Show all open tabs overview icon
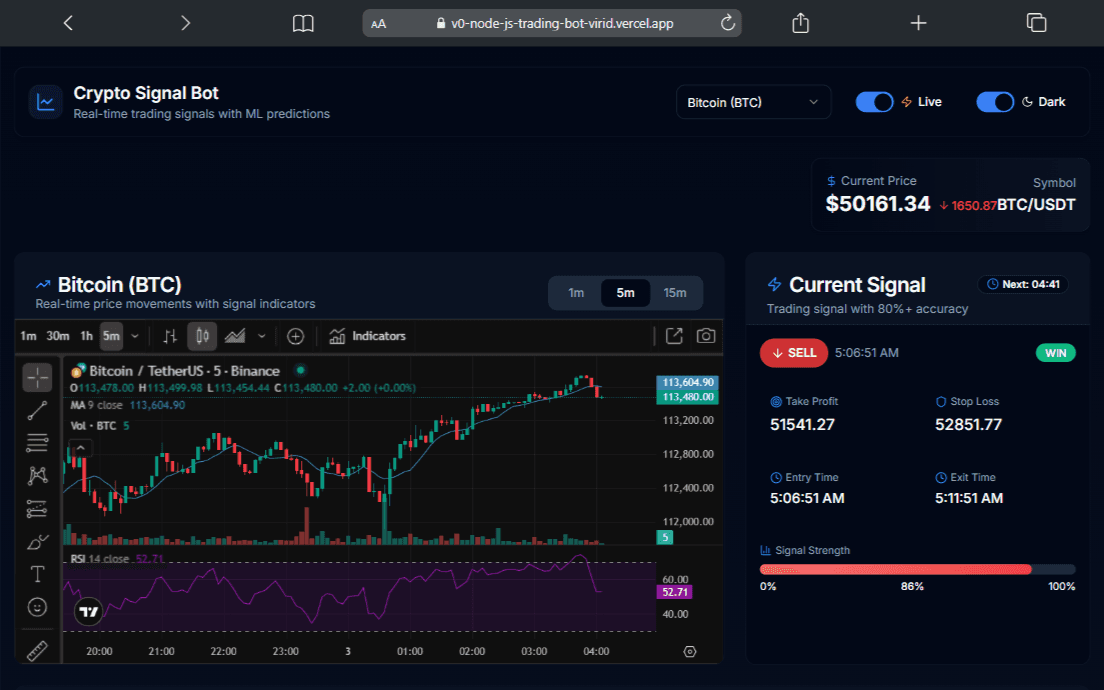1104x690 pixels. [1036, 23]
